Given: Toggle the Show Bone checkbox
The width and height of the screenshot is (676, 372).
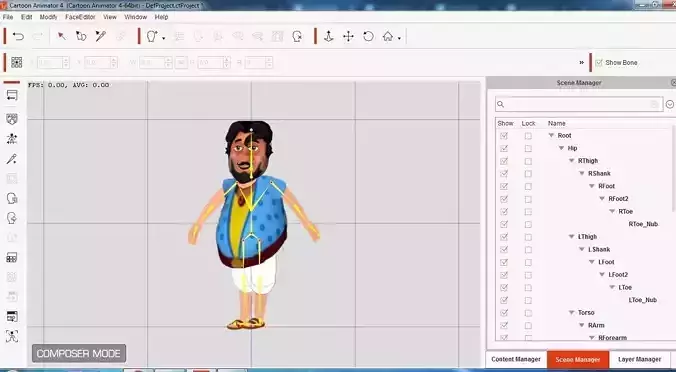Looking at the screenshot, I should pyautogui.click(x=599, y=63).
